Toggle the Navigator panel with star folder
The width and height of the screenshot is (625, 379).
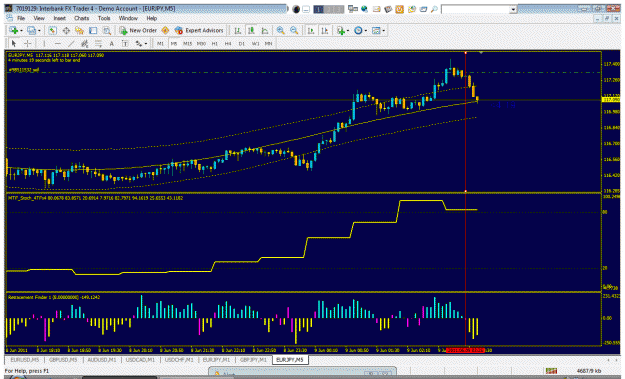tap(79, 30)
